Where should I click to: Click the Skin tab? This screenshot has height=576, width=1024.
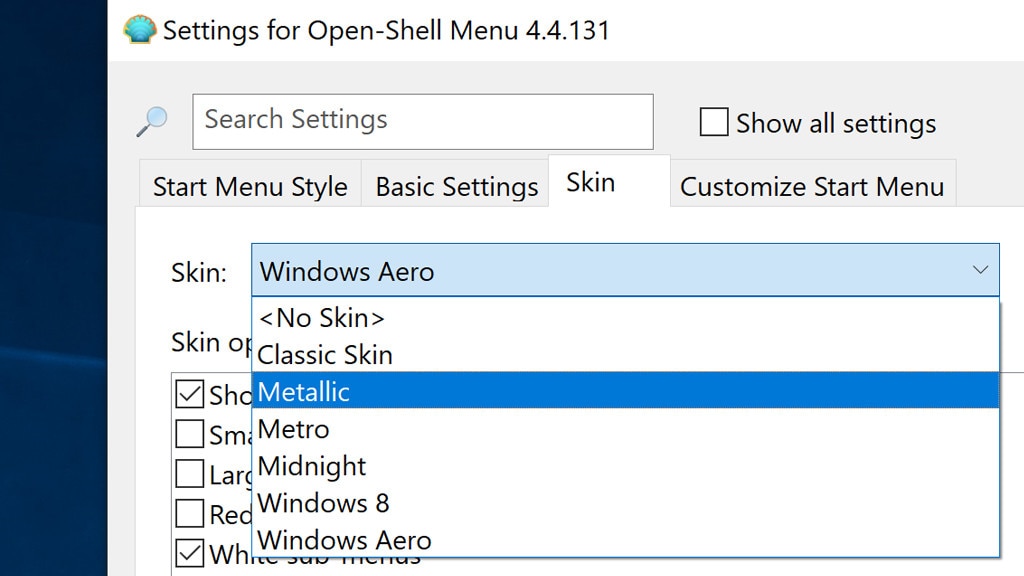(x=590, y=181)
